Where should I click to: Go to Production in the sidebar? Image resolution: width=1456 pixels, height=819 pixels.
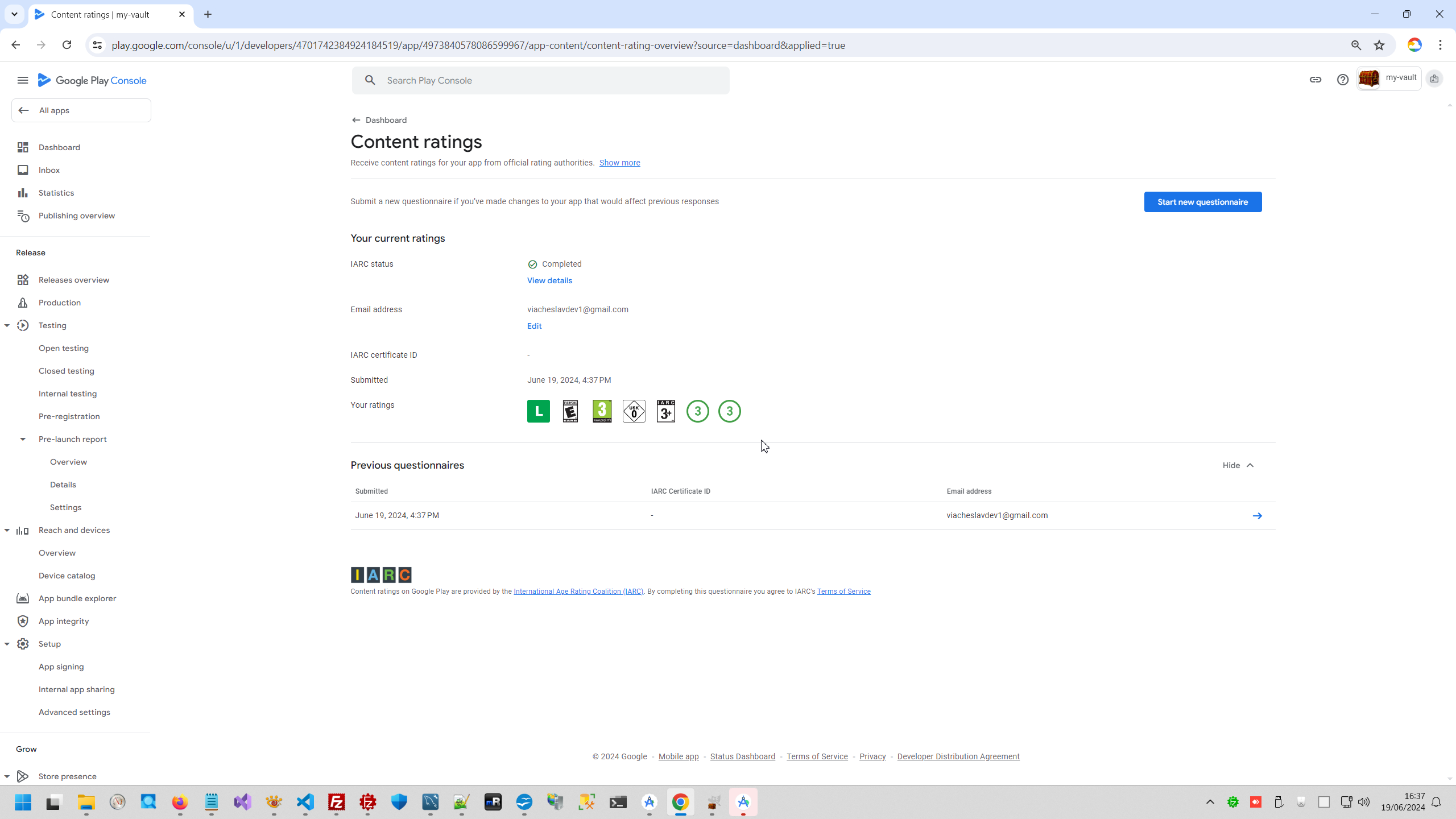click(x=59, y=303)
